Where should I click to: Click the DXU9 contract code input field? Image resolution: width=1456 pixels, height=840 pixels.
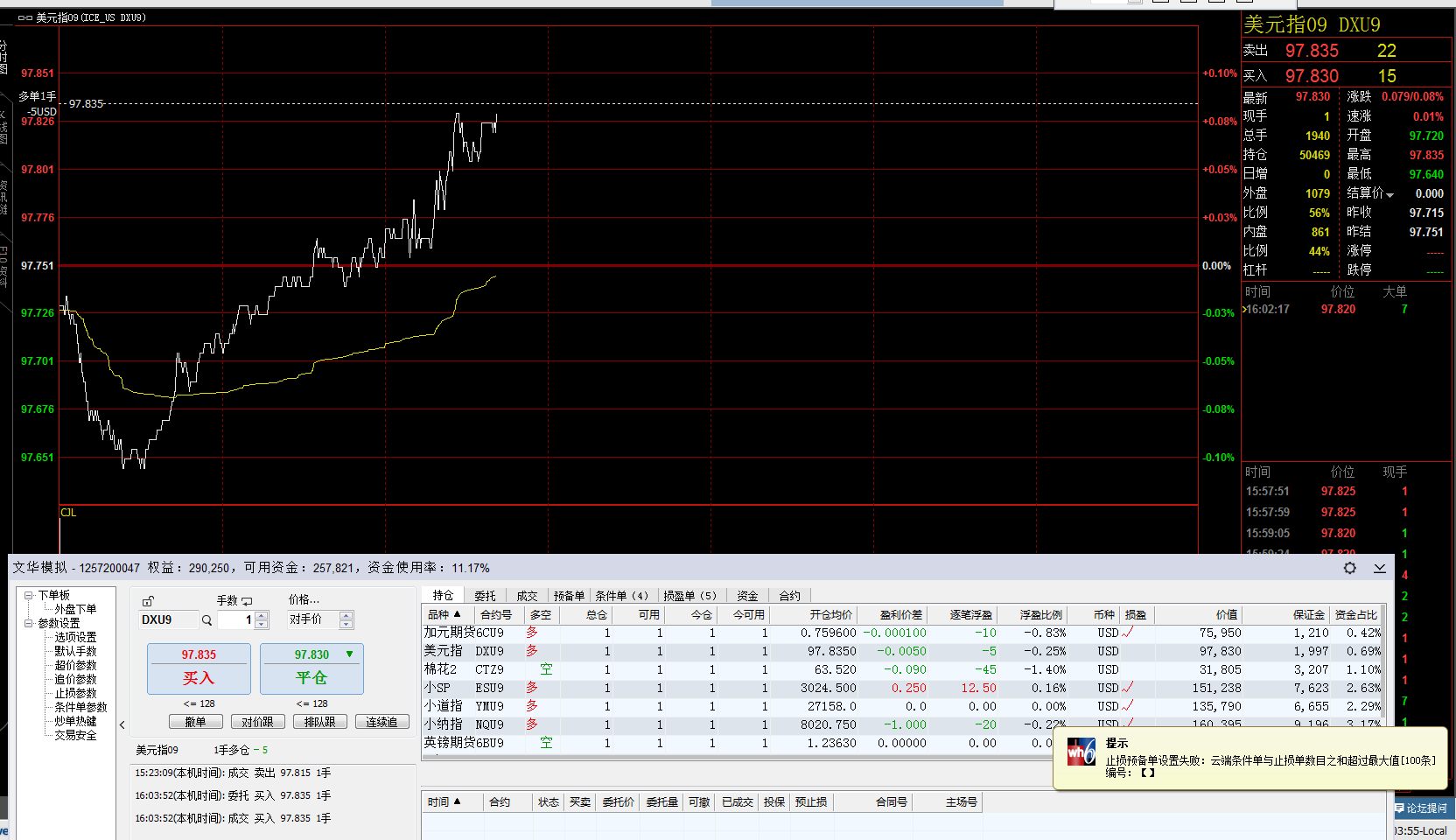pos(168,619)
